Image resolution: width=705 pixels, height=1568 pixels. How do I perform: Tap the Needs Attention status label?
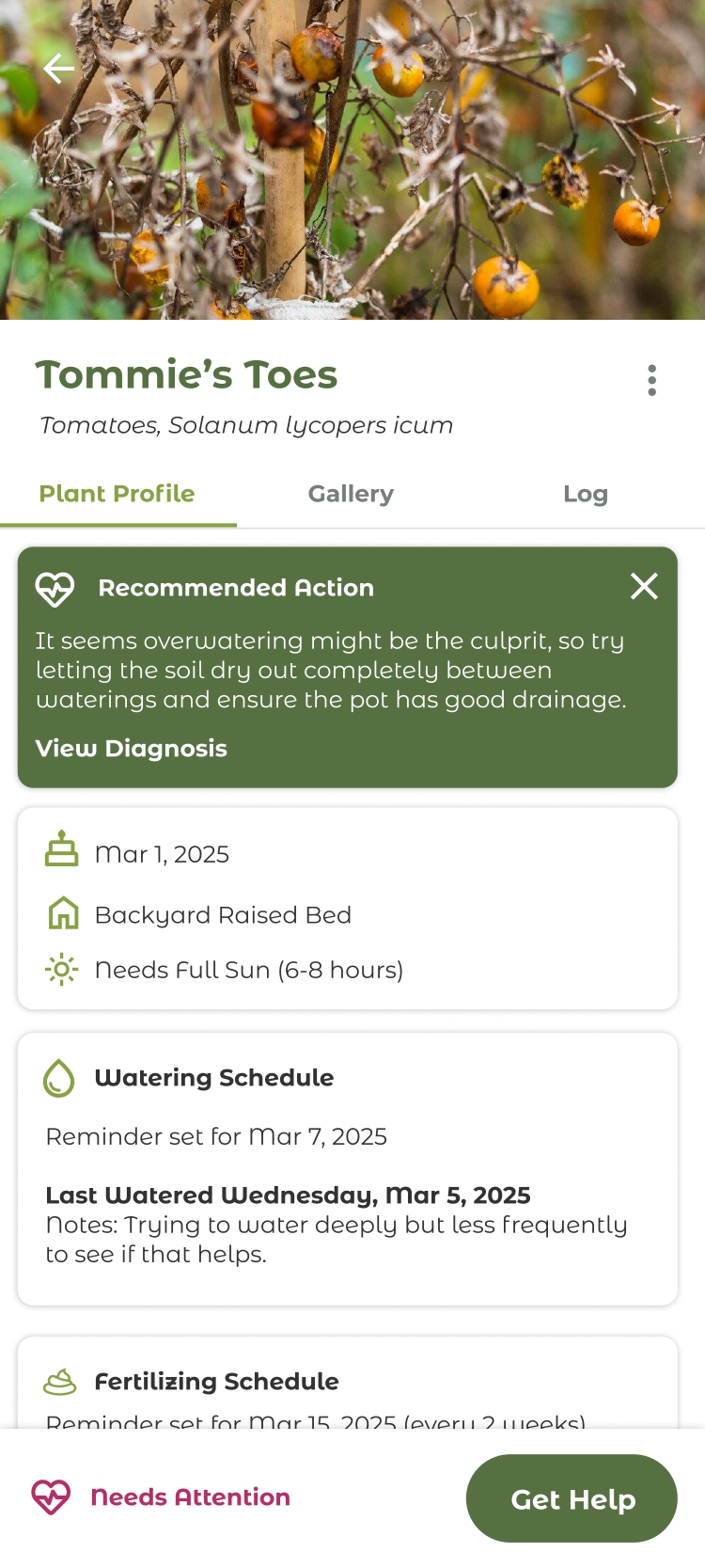click(x=190, y=1497)
